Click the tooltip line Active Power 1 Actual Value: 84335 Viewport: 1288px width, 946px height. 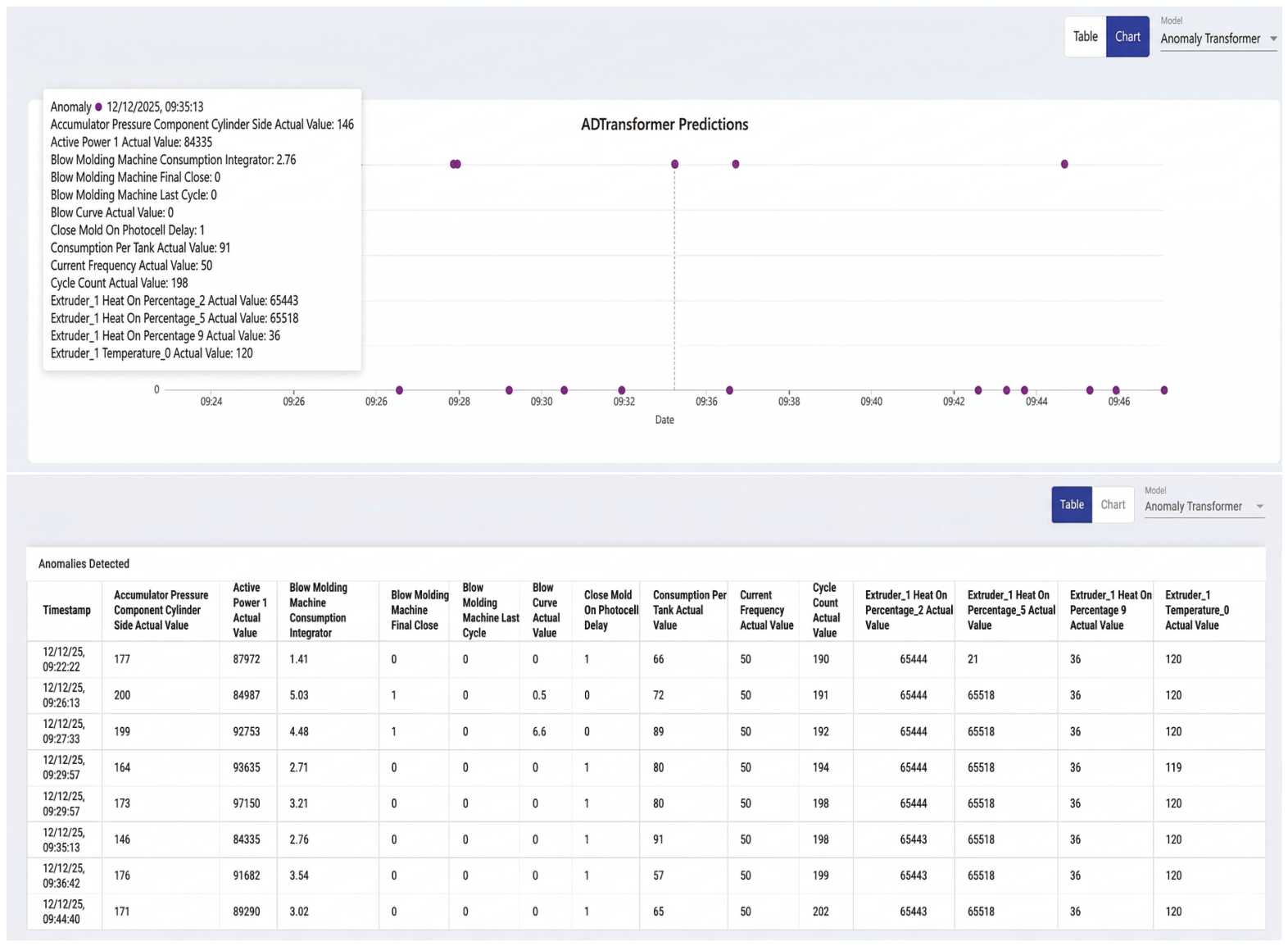(131, 142)
